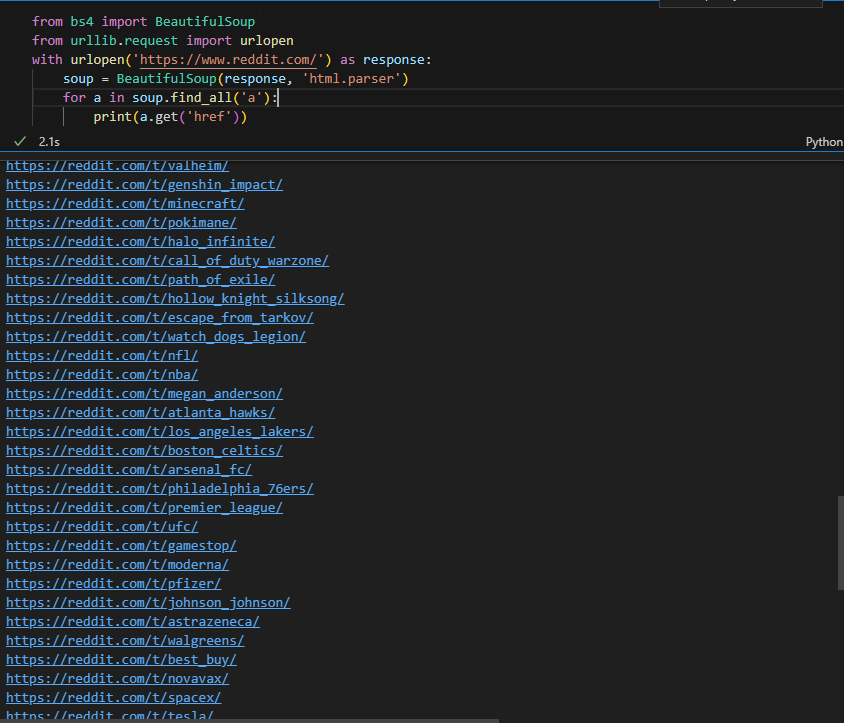Open the boston_celtics link

144,451
